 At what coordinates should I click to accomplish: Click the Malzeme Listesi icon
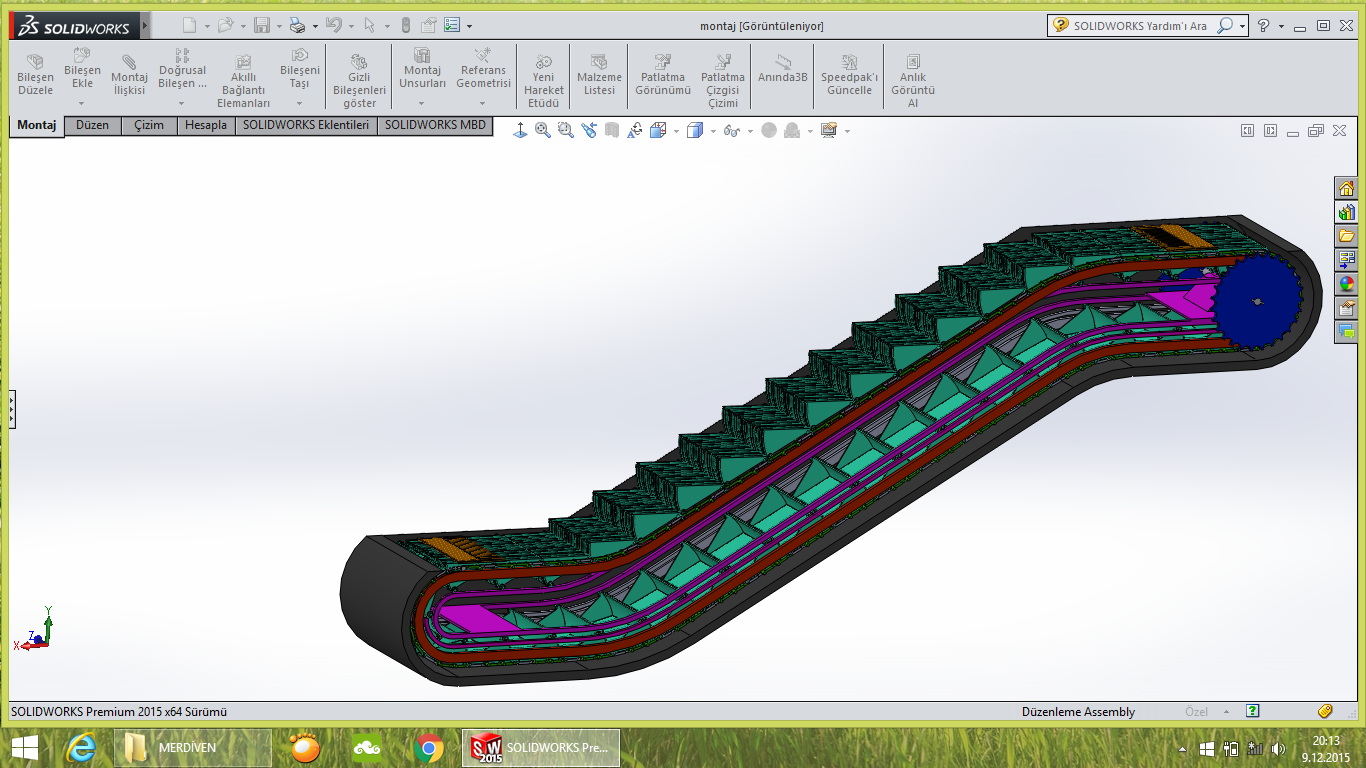click(x=599, y=77)
